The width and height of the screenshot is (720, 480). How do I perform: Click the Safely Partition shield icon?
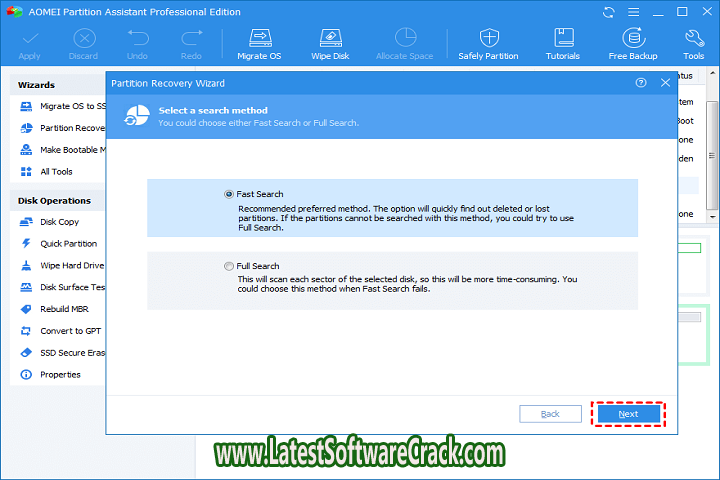pyautogui.click(x=490, y=43)
